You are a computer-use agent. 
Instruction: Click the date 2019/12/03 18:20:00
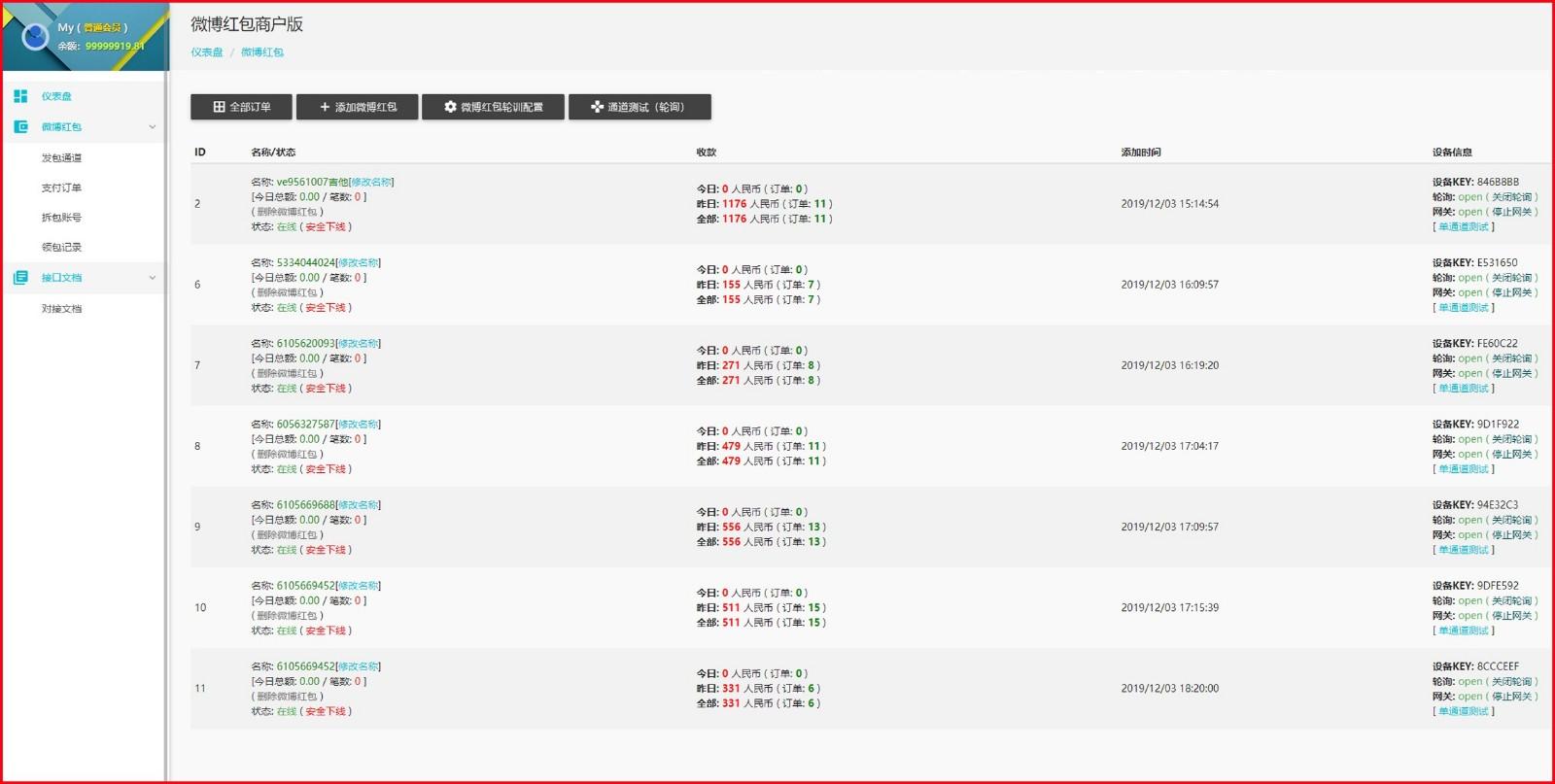(1169, 688)
